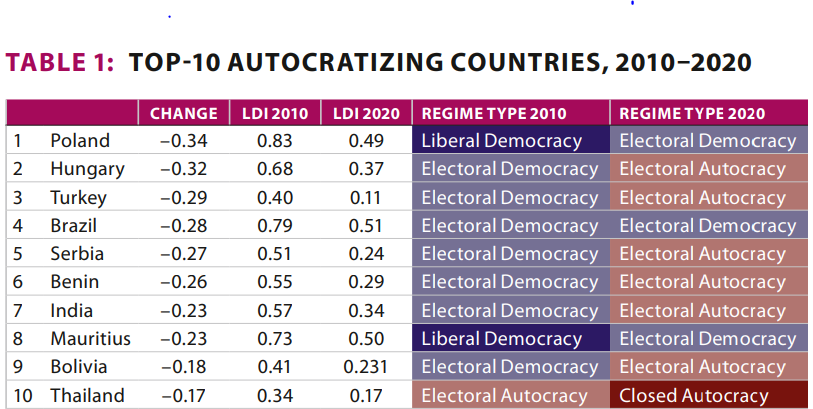
Task: Click row number 10 in the table
Action: click(23, 396)
